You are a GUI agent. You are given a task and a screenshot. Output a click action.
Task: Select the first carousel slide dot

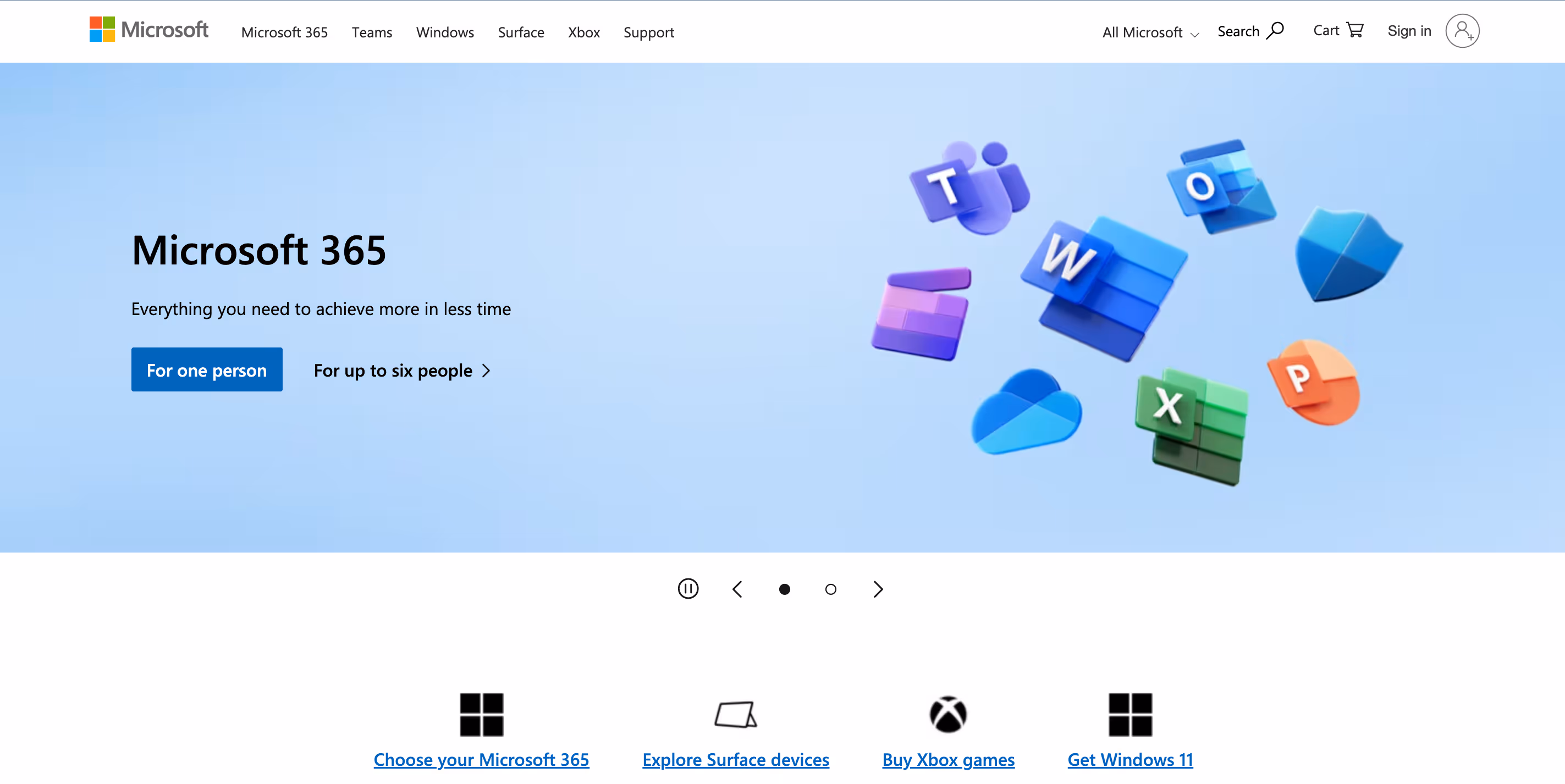pyautogui.click(x=784, y=589)
